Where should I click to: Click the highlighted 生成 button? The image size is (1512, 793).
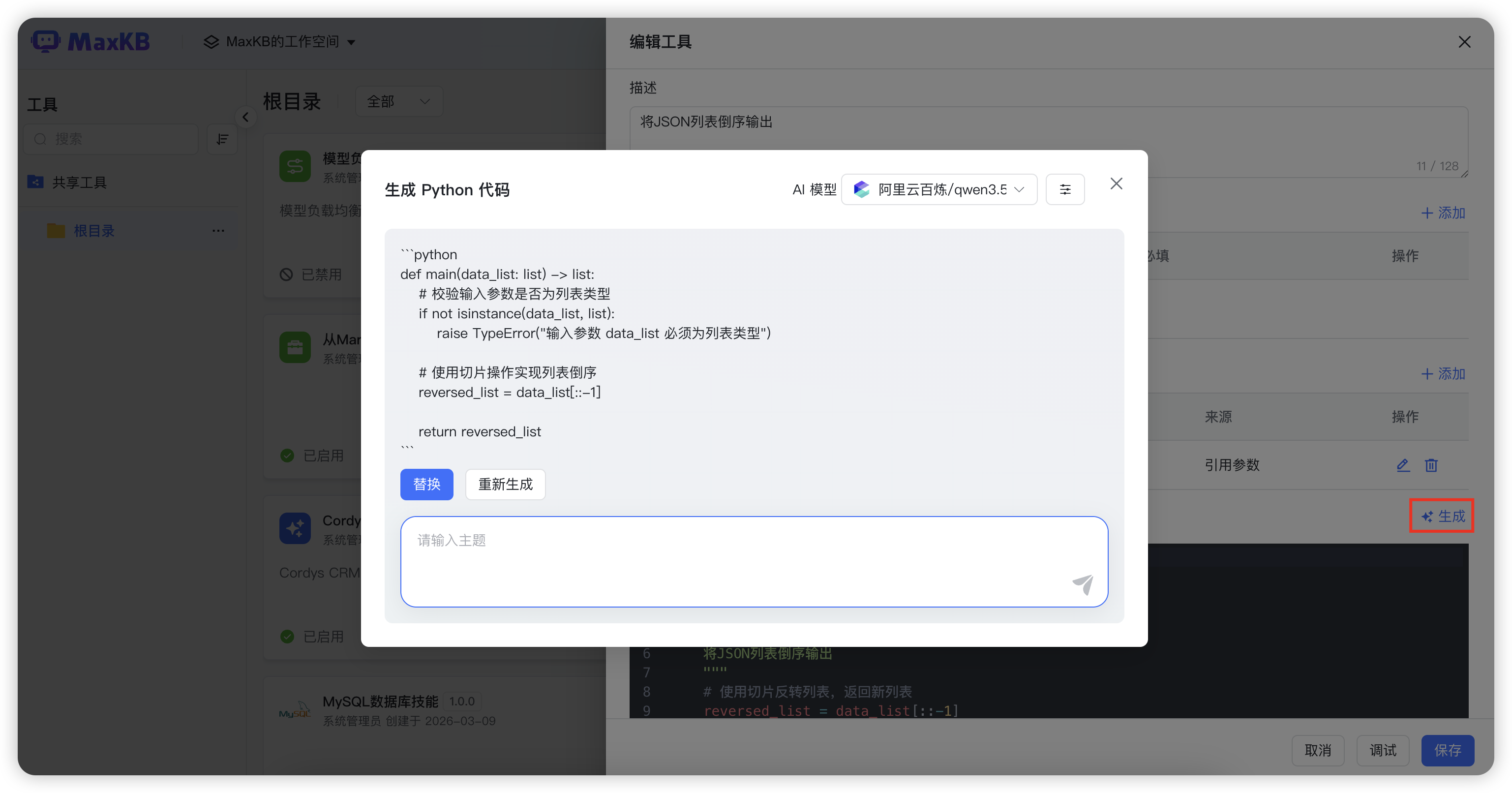(1442, 516)
